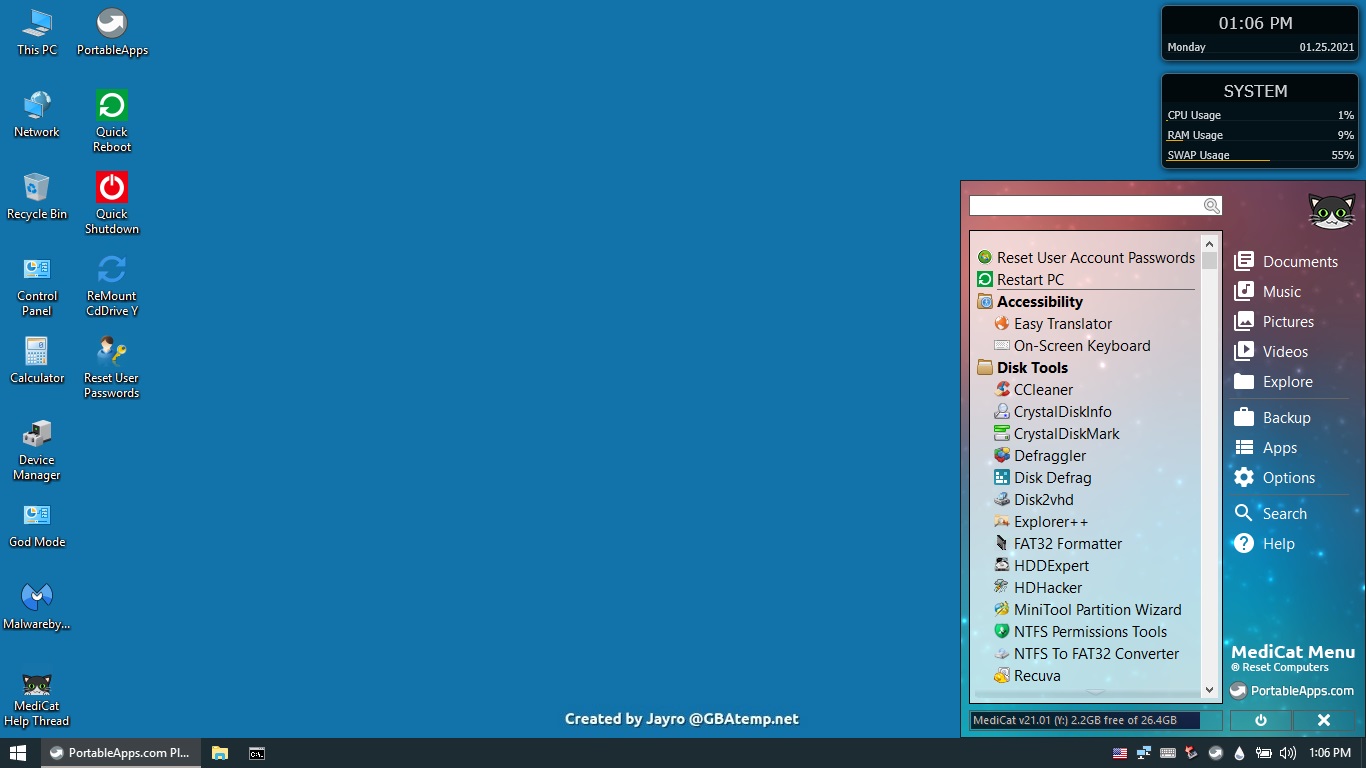Screen dimensions: 1366x768
Task: Open File Explorer from the taskbar
Action: click(x=220, y=753)
